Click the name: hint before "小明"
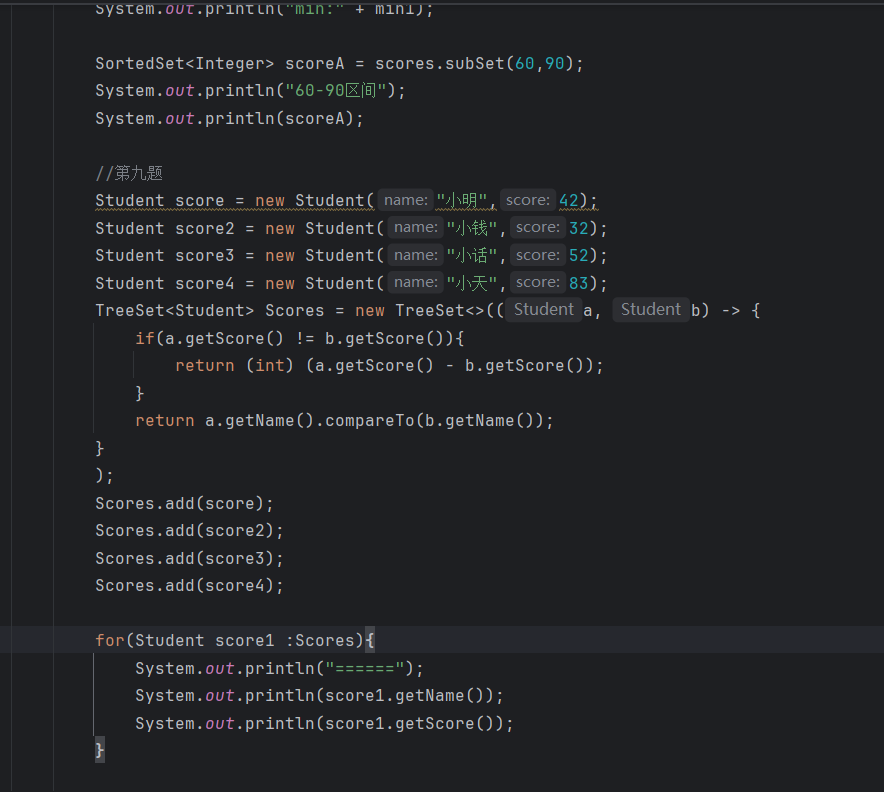 click(x=405, y=200)
